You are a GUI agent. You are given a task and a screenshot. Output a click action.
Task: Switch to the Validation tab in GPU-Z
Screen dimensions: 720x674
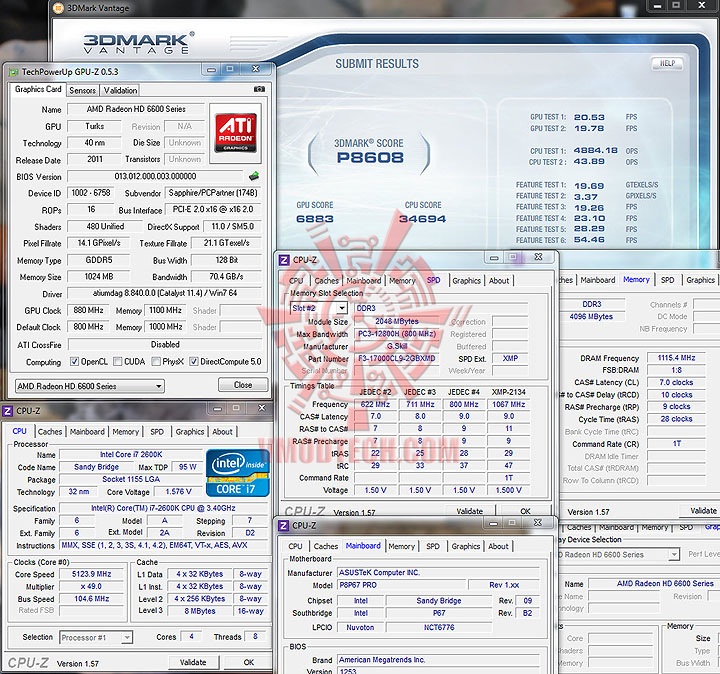tap(120, 90)
